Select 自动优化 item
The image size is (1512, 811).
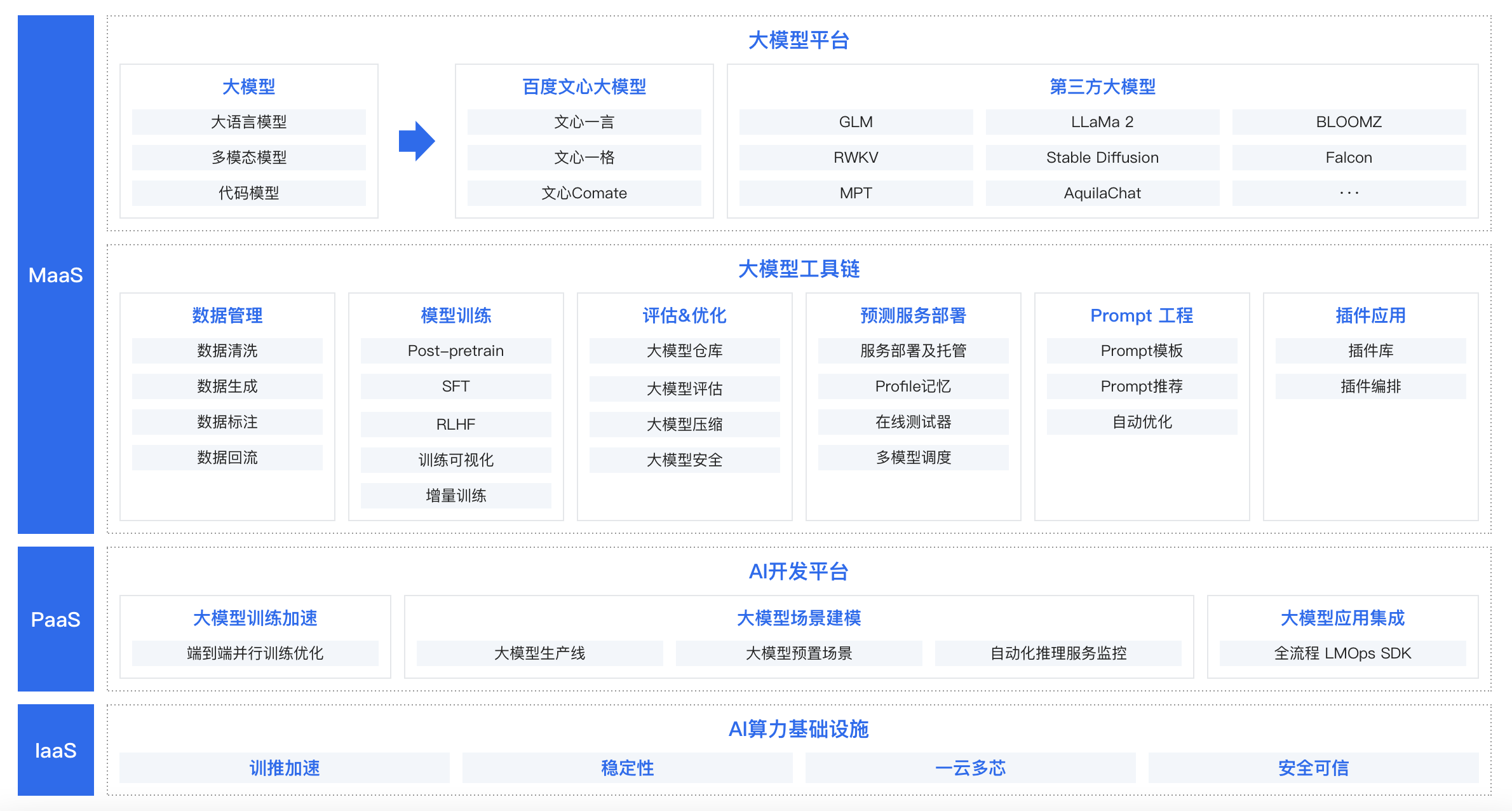[x=1142, y=422]
